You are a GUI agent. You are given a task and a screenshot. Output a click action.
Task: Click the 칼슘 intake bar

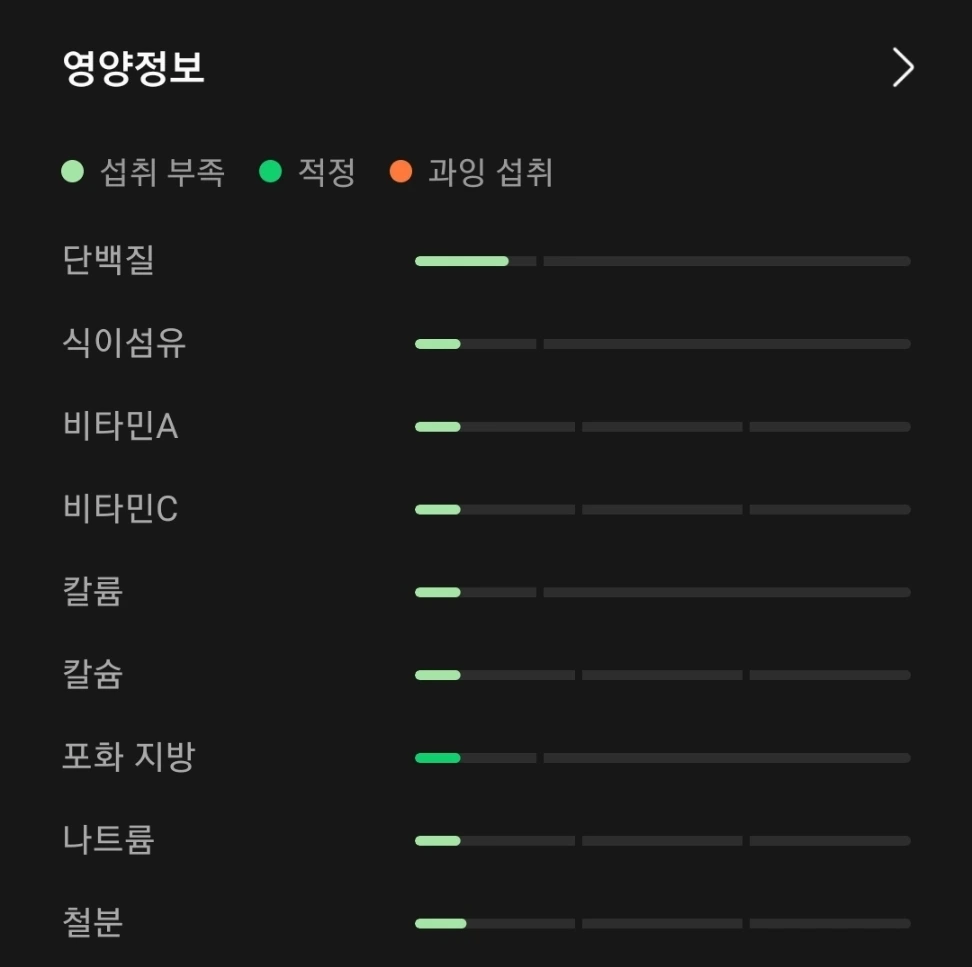(x=663, y=675)
